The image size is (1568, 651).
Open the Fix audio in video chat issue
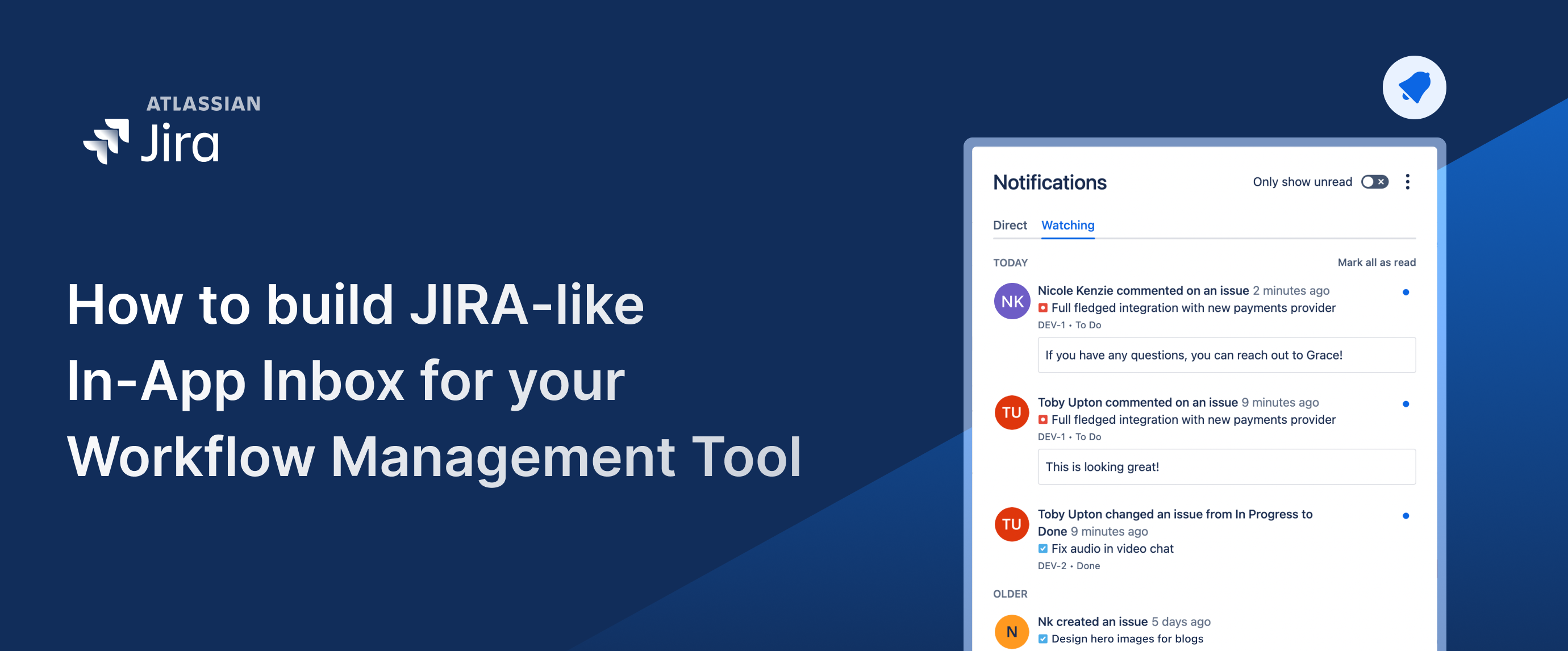pos(1112,549)
